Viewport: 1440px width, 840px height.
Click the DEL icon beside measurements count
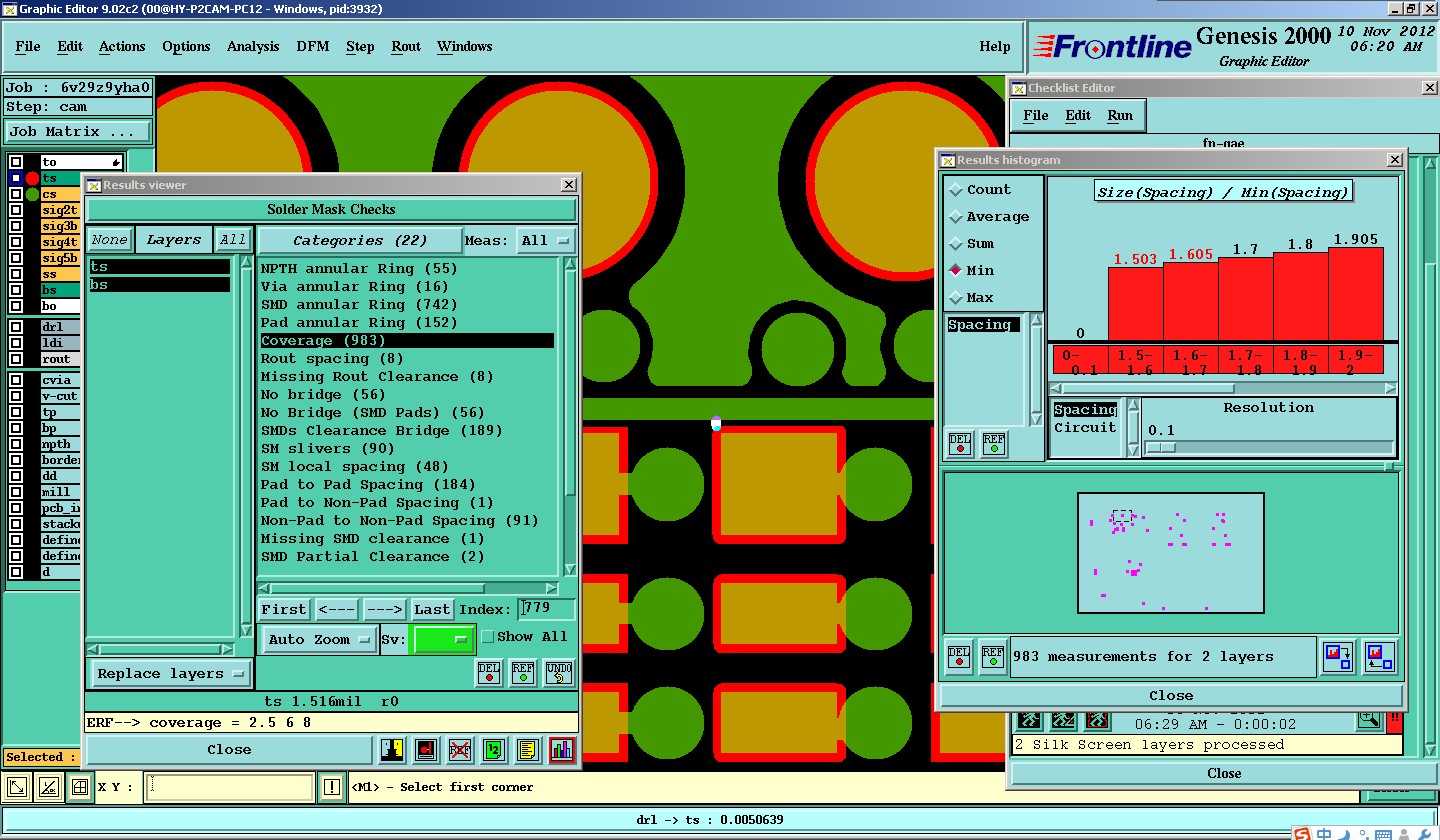pos(959,657)
